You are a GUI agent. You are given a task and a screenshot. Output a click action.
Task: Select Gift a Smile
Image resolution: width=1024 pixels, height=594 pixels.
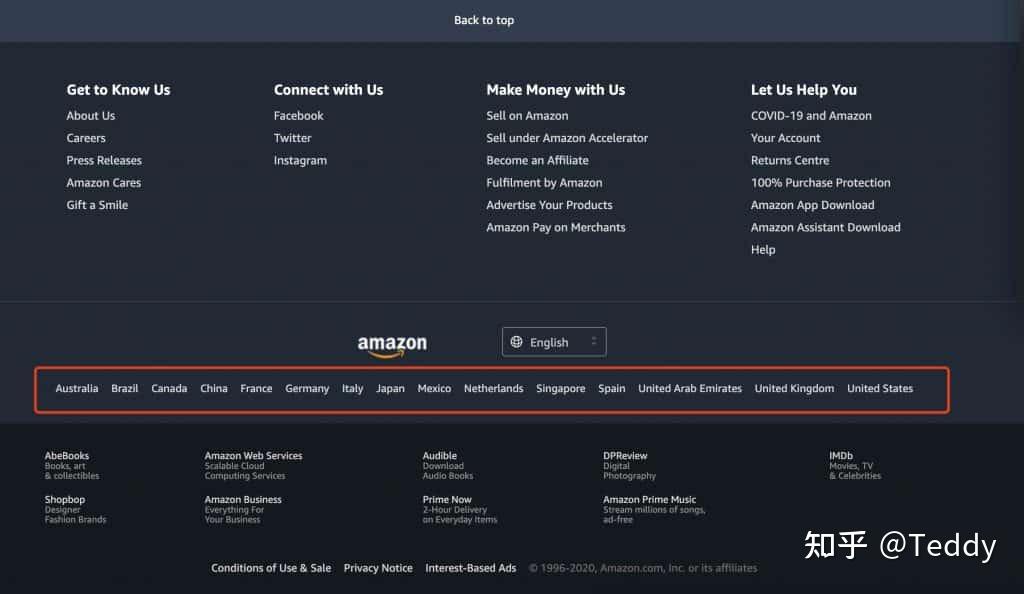(97, 205)
